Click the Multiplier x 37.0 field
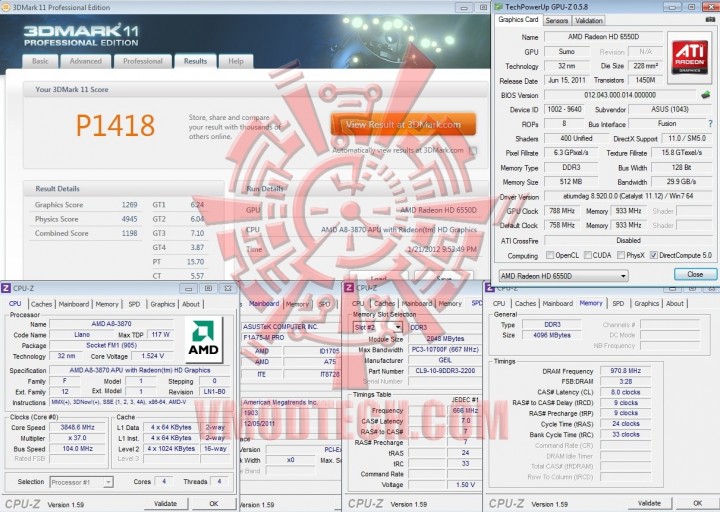The width and height of the screenshot is (720, 512). click(x=77, y=438)
